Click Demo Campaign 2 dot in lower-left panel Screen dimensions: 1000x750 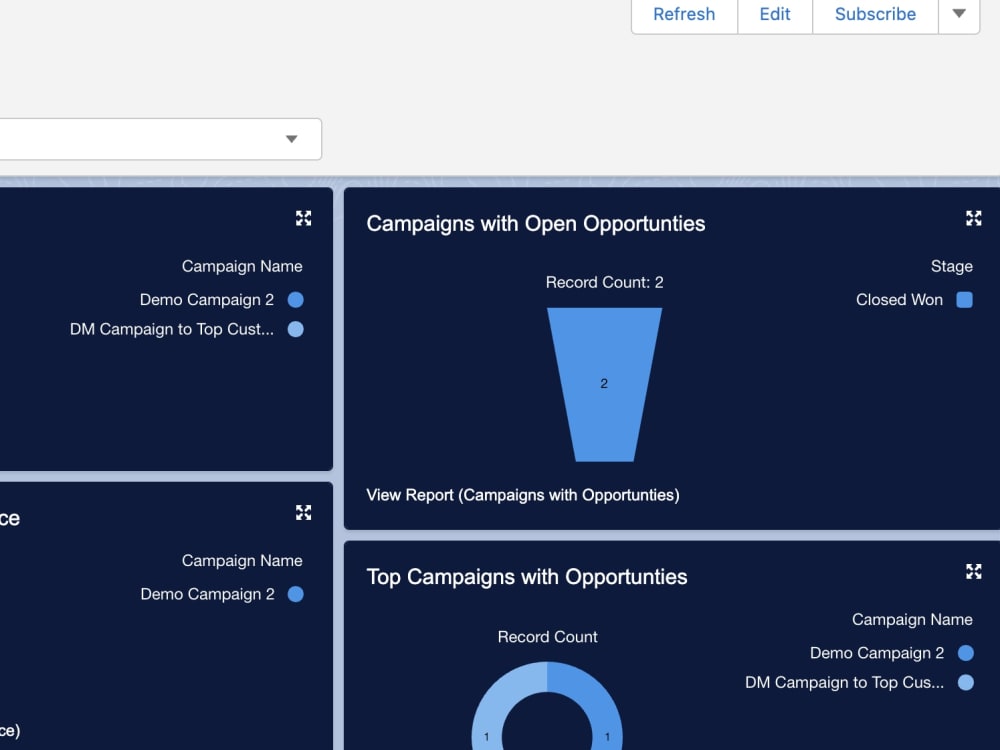(295, 594)
